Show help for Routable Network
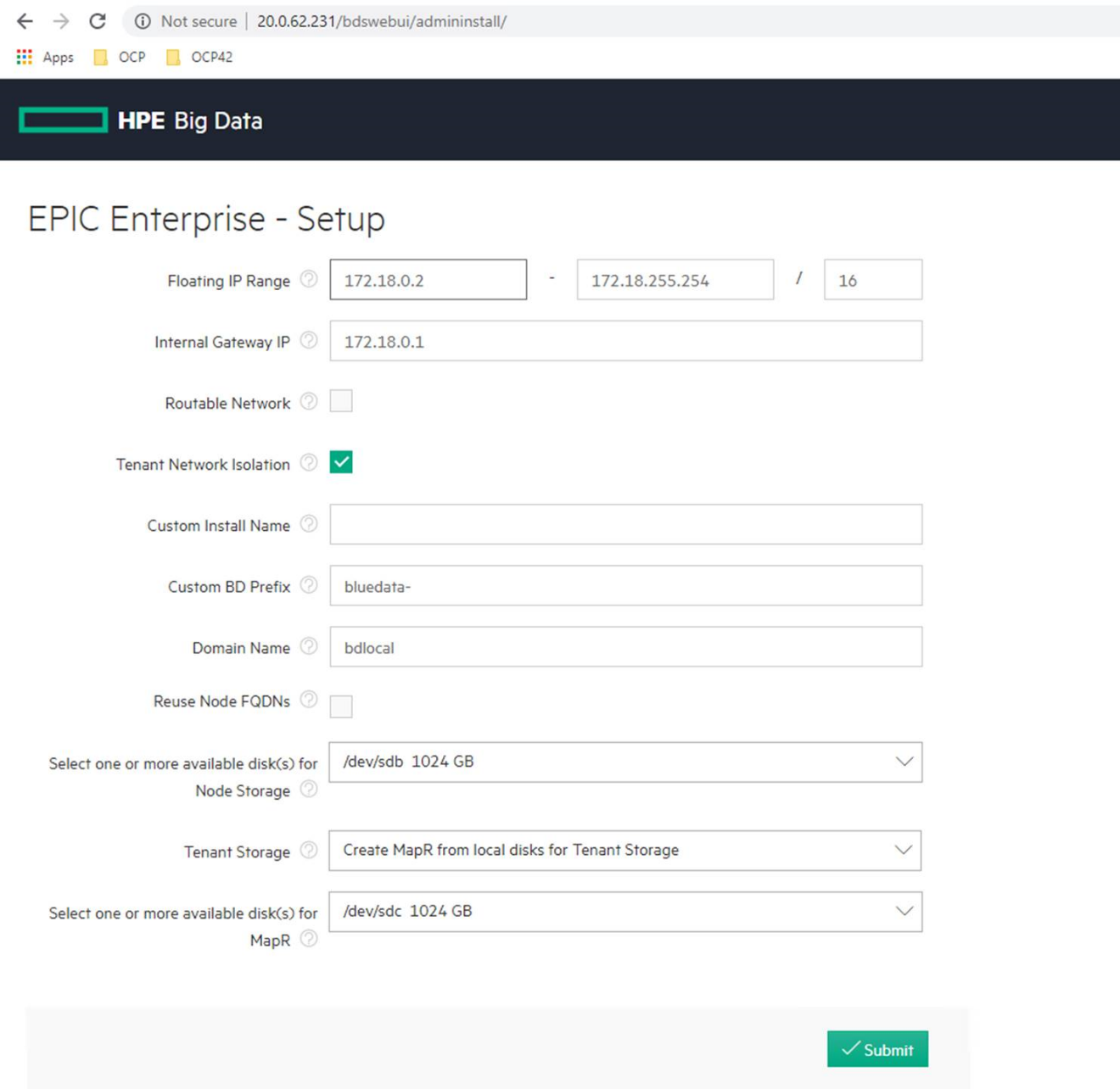The image size is (1120, 1089). 309,401
